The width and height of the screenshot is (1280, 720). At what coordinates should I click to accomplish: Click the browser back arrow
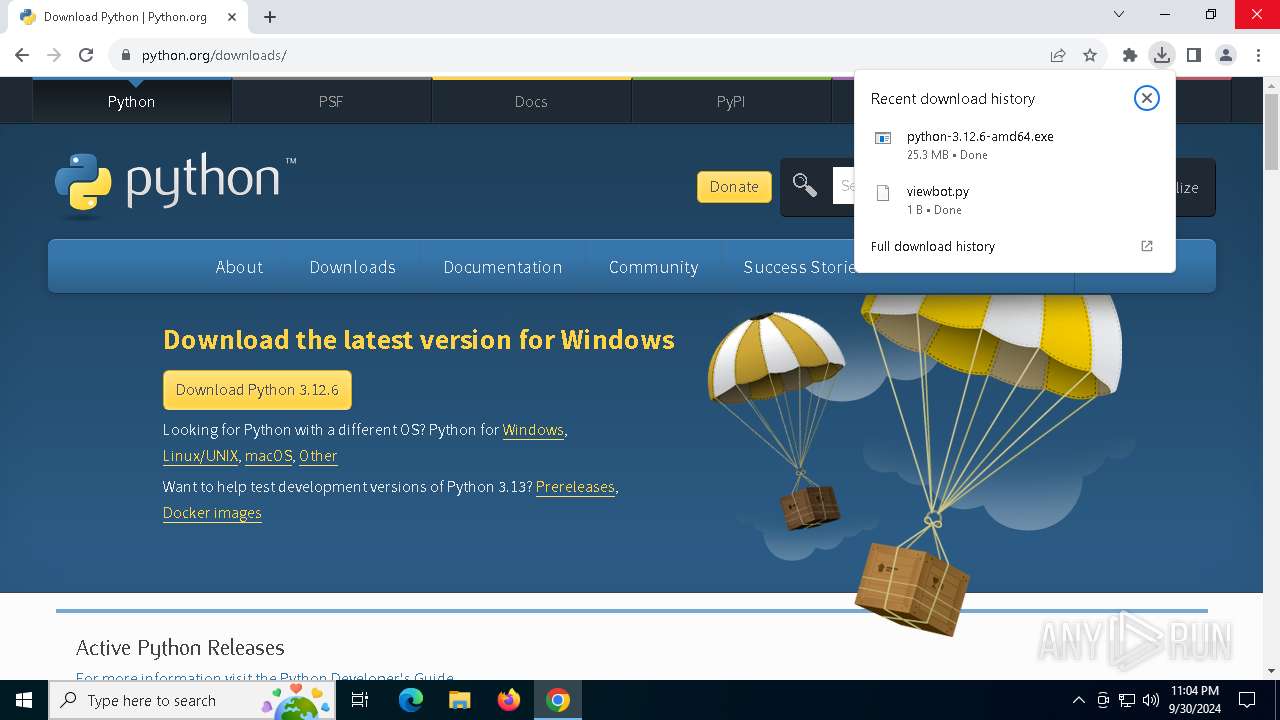(x=22, y=55)
